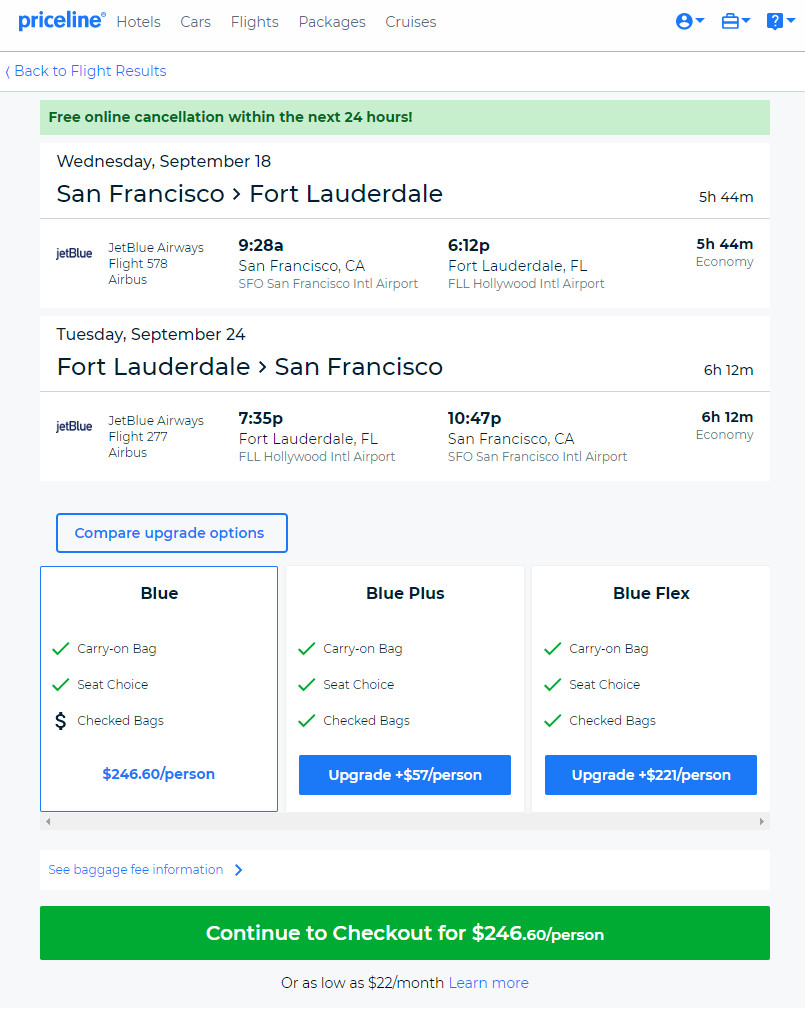Click the 7:35p departure time
The image size is (805, 1009).
click(x=261, y=418)
